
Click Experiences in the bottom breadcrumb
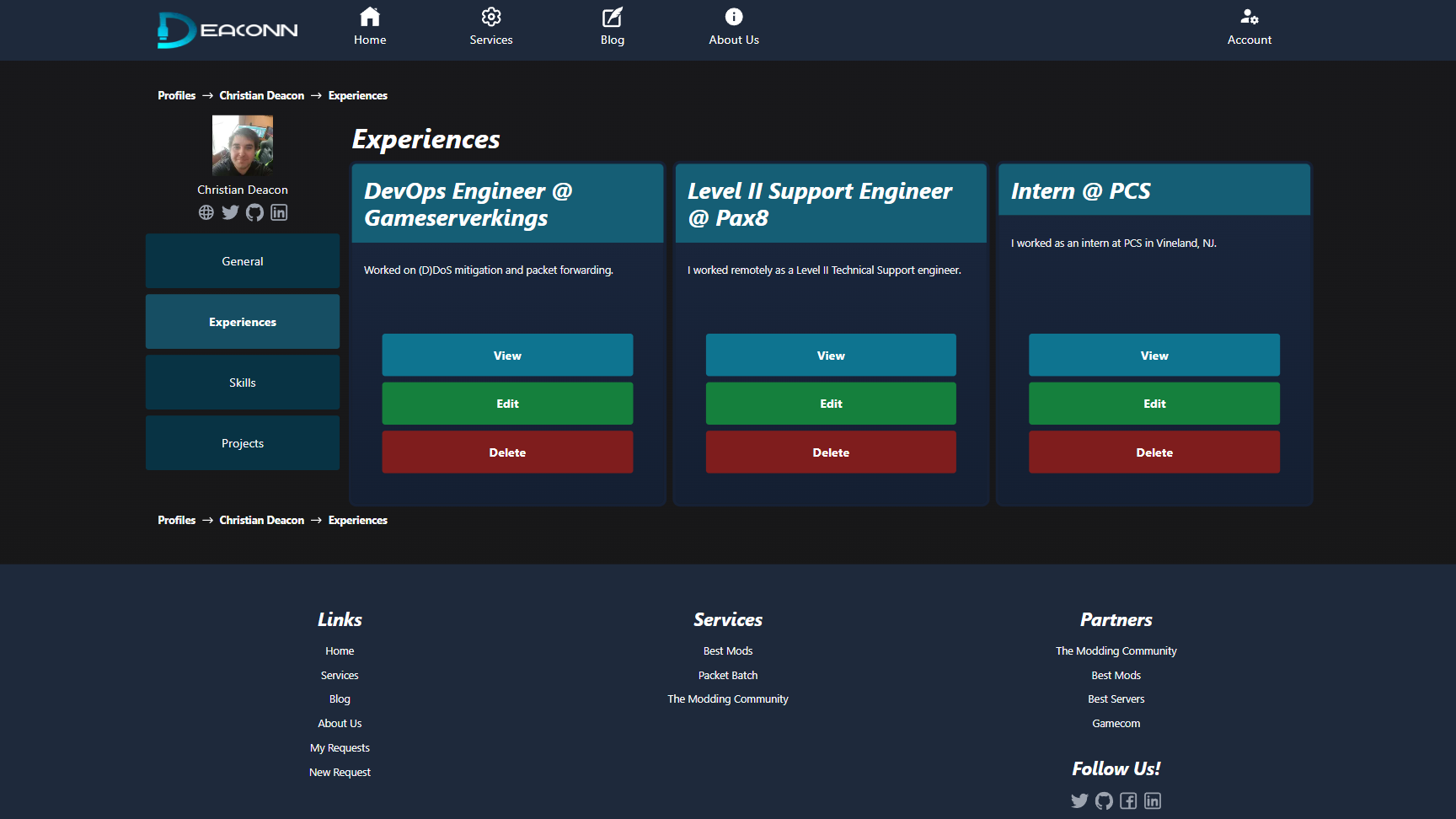[x=358, y=520]
